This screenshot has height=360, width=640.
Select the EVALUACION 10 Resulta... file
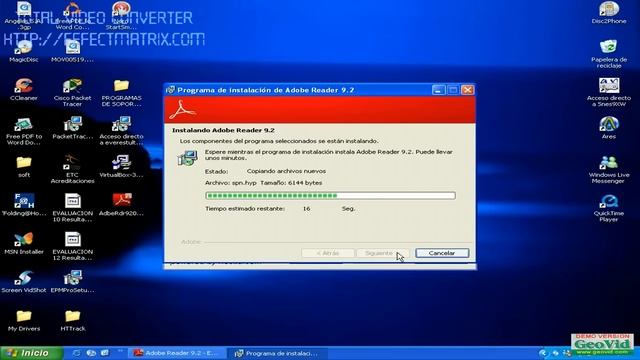tap(72, 208)
